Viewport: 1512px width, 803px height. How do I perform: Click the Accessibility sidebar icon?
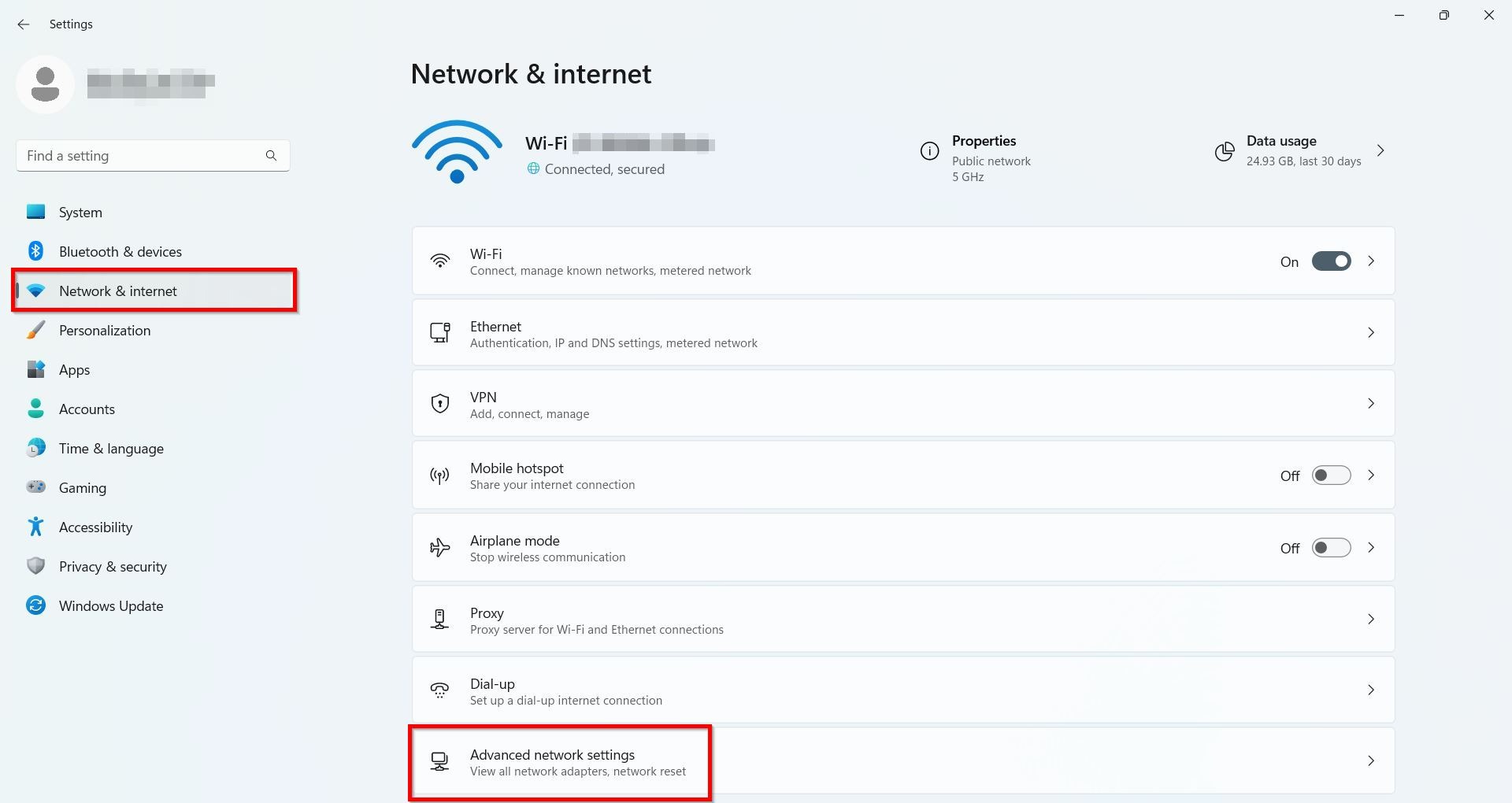tap(35, 527)
